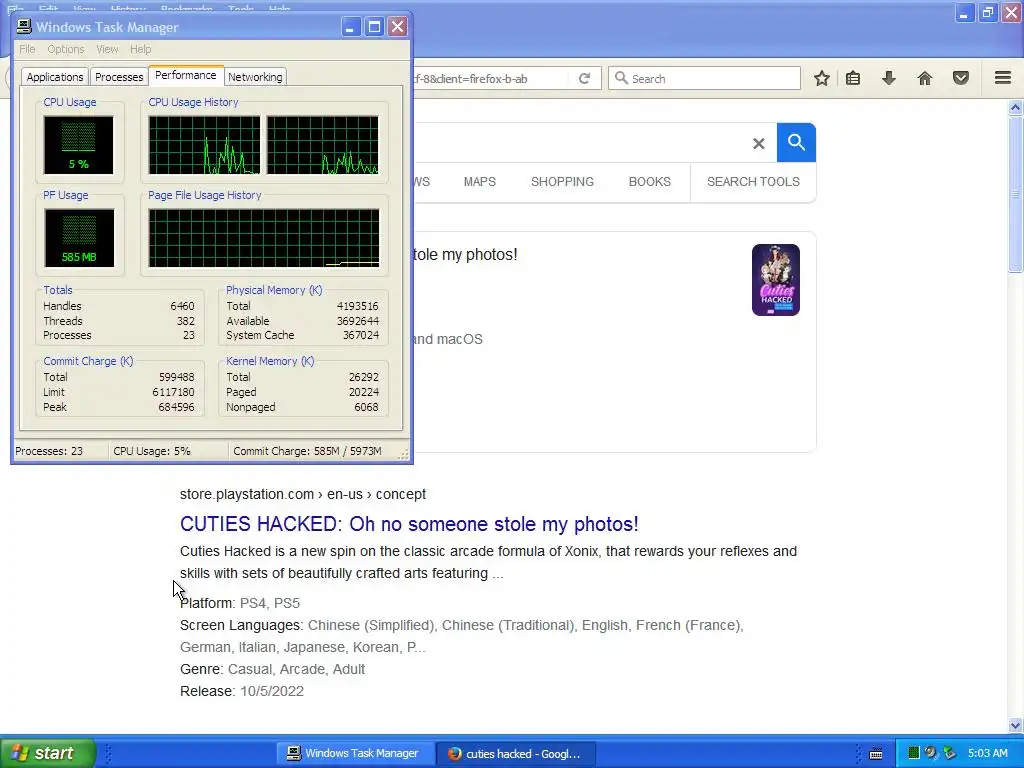Viewport: 1024px width, 768px height.
Task: Select the Performance tab
Action: pos(185,75)
